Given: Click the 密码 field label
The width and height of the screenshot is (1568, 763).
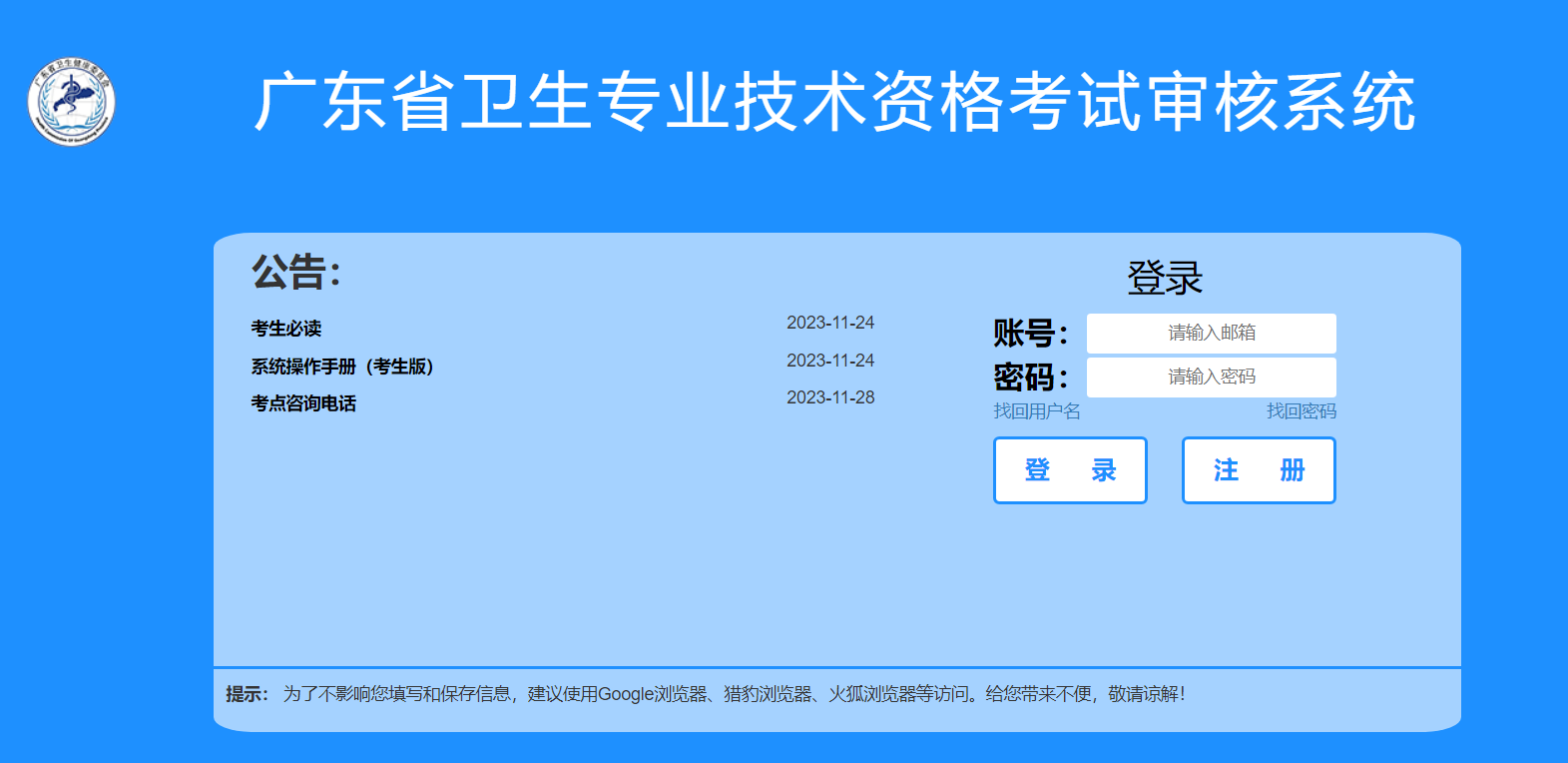Looking at the screenshot, I should point(1030,378).
